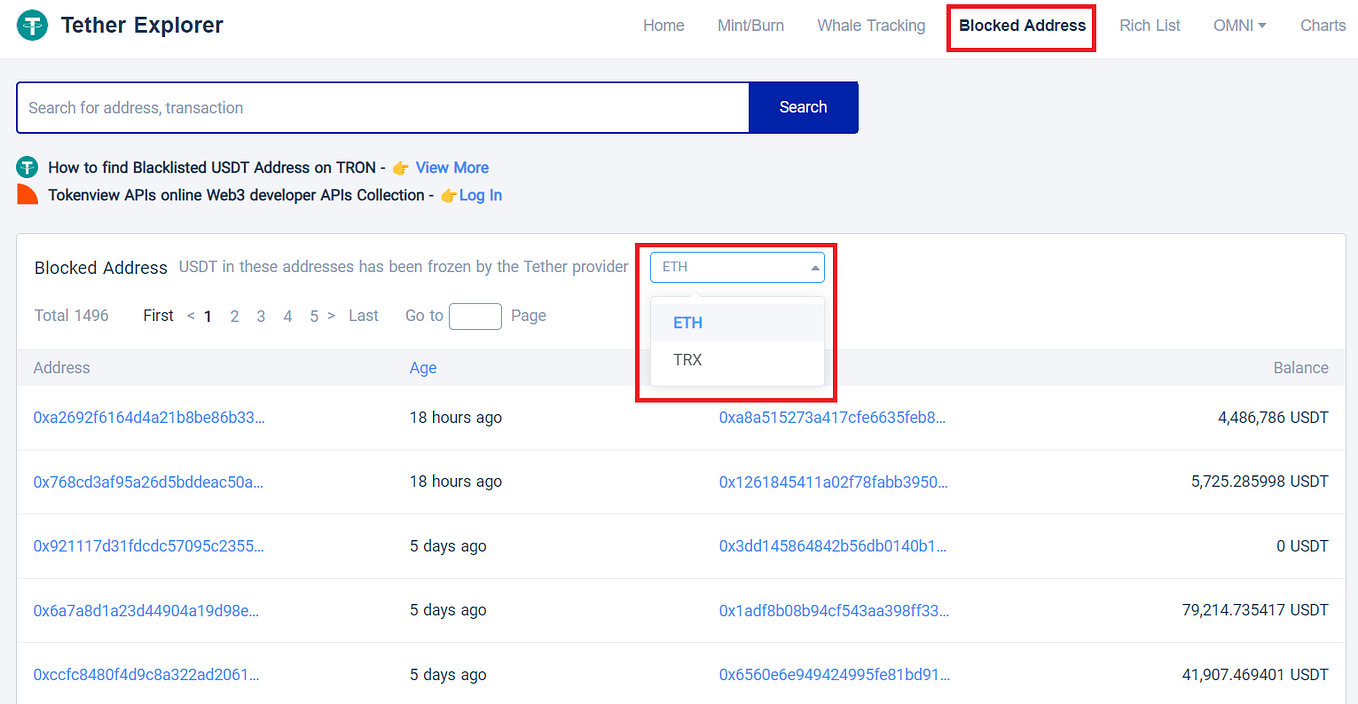Image resolution: width=1358 pixels, height=704 pixels.
Task: Go to the Mint/Burn tab
Action: tap(750, 25)
